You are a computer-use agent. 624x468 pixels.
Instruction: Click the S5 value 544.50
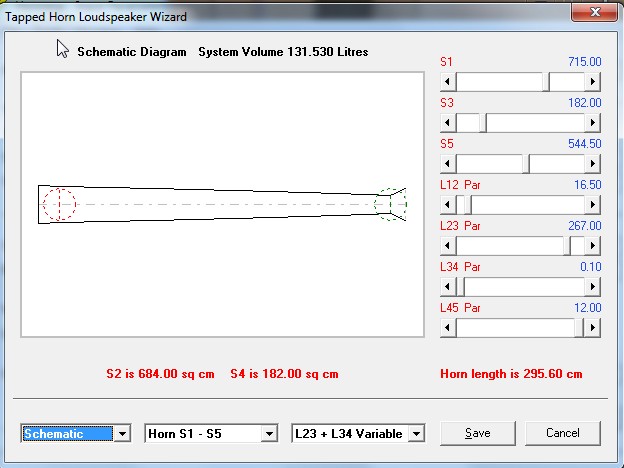pyautogui.click(x=585, y=144)
